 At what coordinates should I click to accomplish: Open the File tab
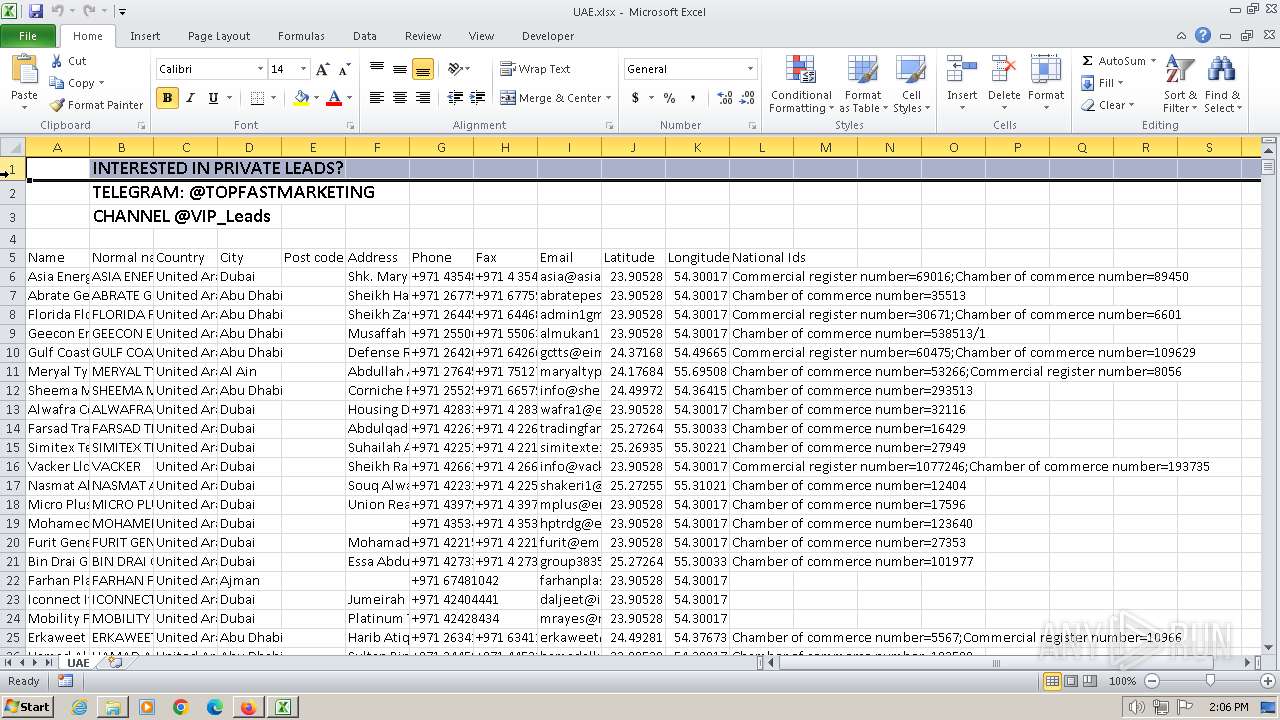(28, 36)
